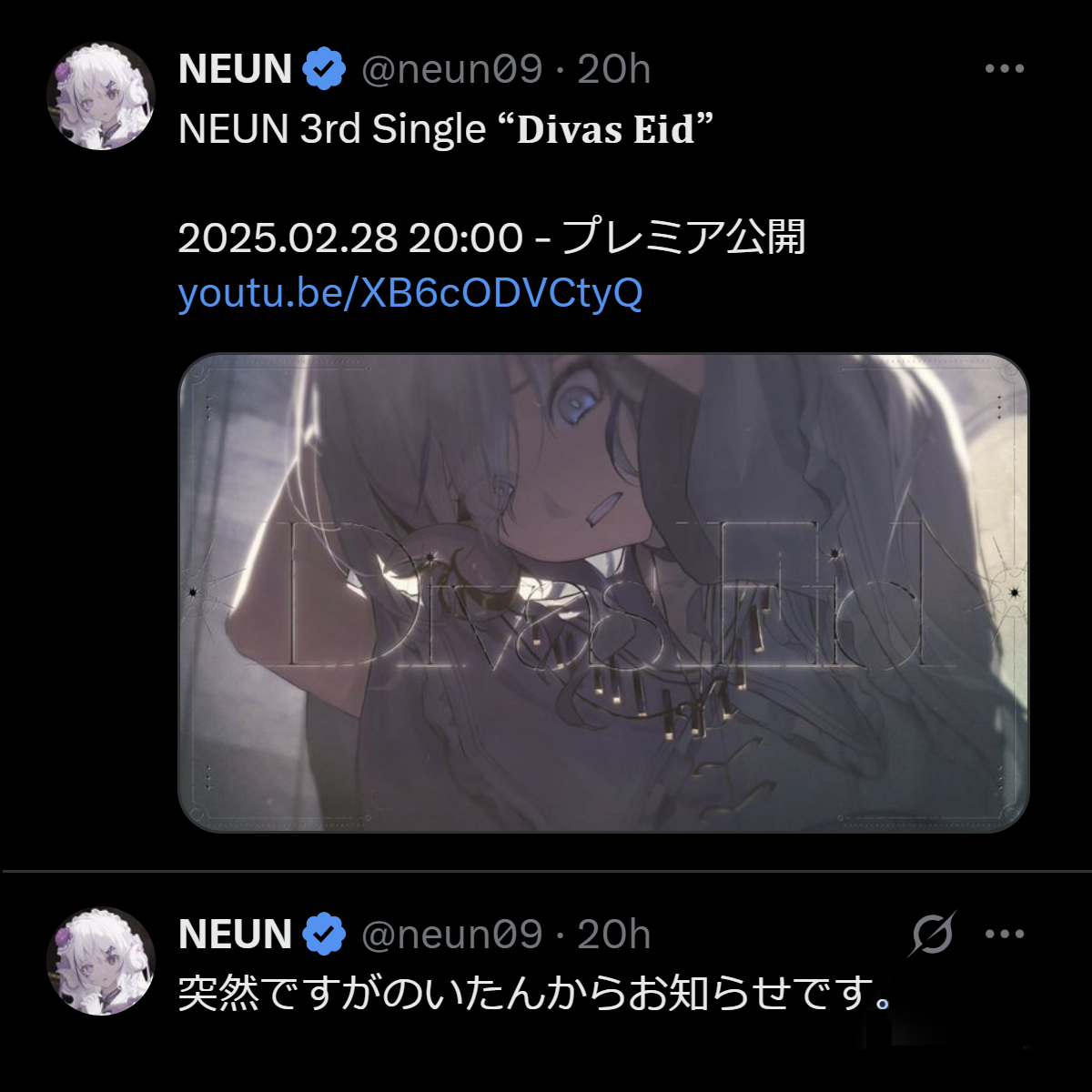Open the Divas Eid video thumbnail
The image size is (1092, 1092).
pos(603,592)
